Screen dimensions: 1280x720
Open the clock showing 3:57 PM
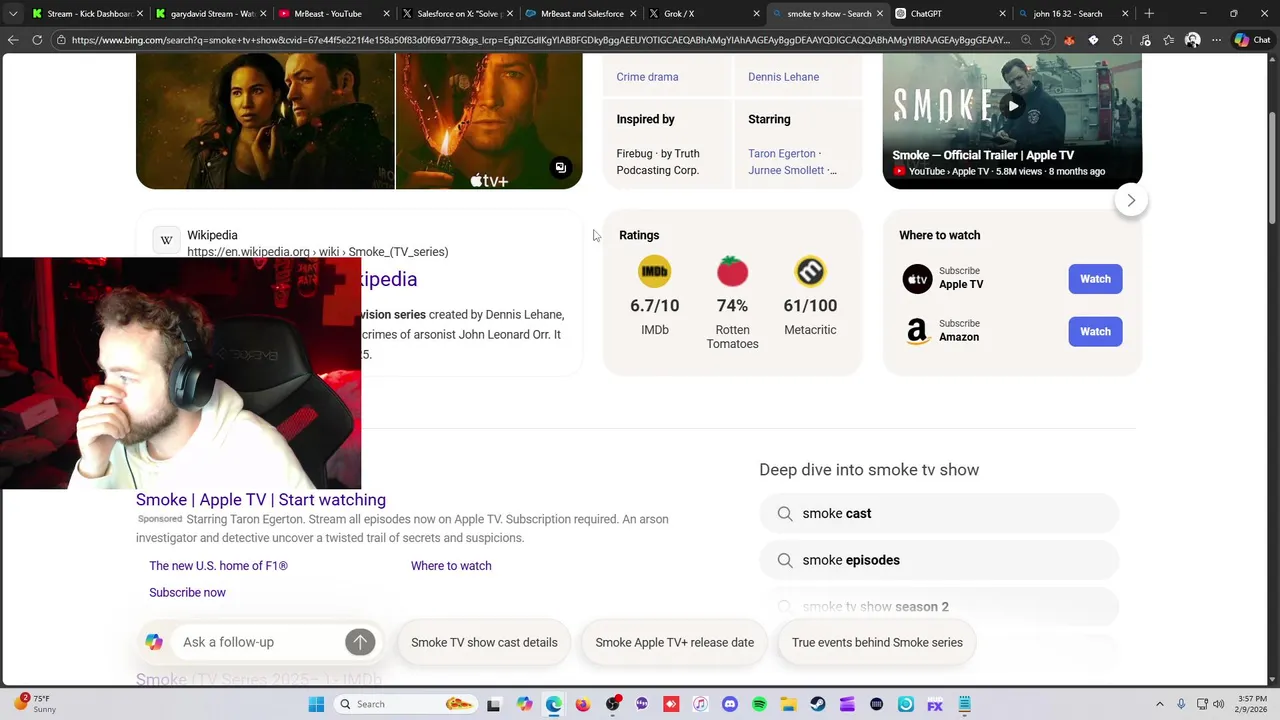1239,704
